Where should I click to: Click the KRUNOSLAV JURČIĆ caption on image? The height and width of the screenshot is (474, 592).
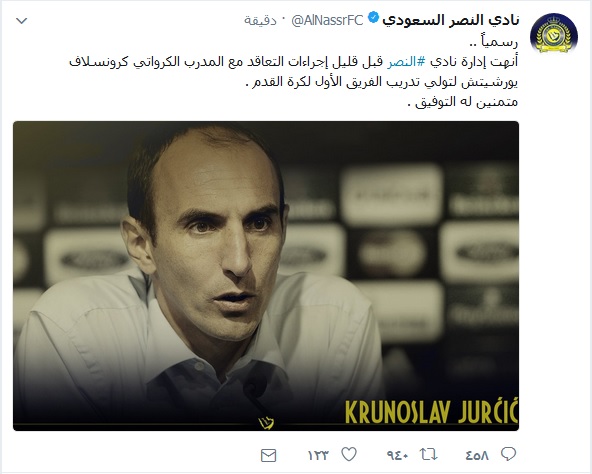(432, 412)
